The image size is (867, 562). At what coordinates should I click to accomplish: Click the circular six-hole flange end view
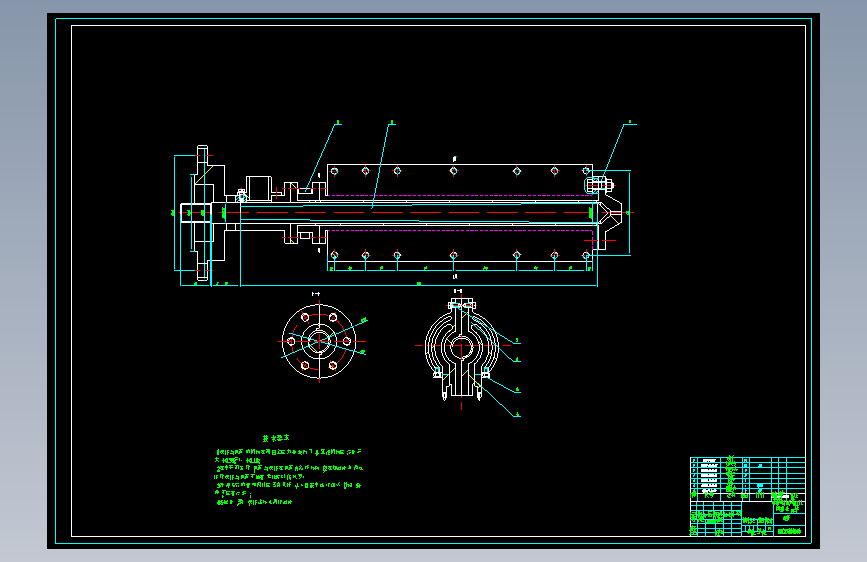click(319, 341)
